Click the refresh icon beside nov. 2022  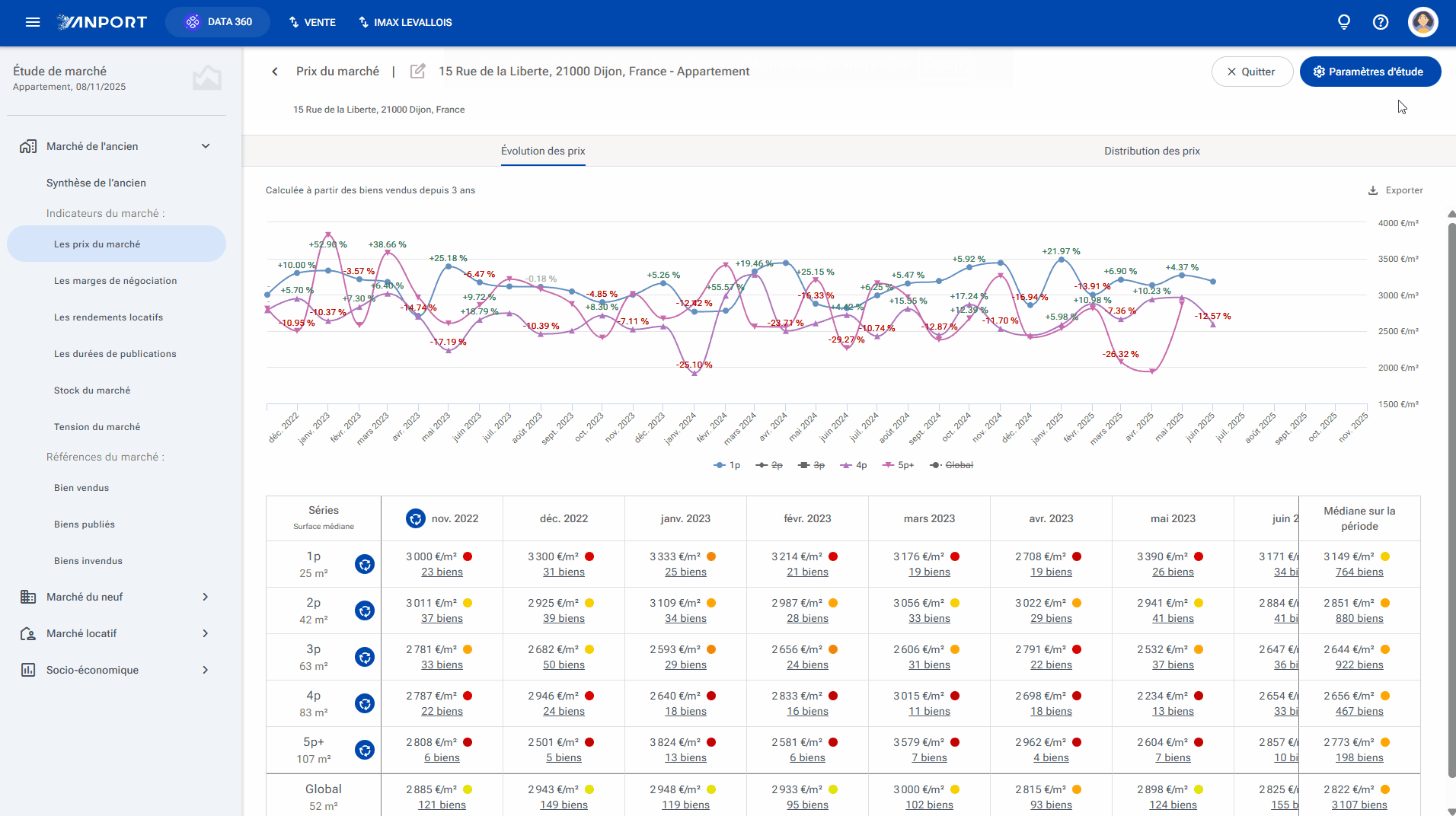415,518
